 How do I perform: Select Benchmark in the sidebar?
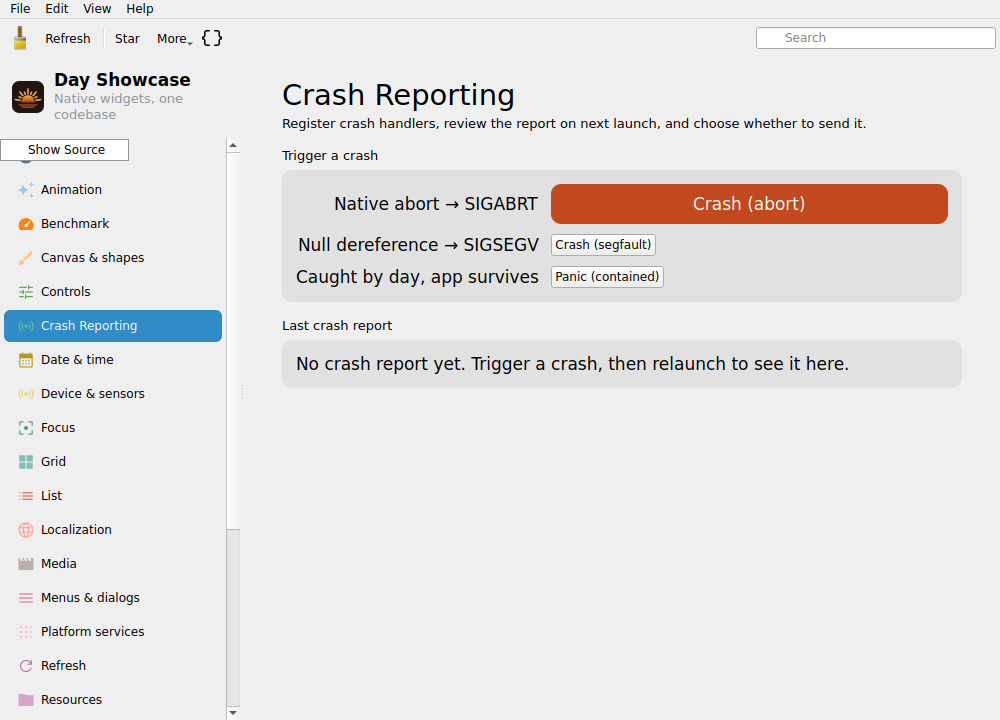pyautogui.click(x=113, y=224)
